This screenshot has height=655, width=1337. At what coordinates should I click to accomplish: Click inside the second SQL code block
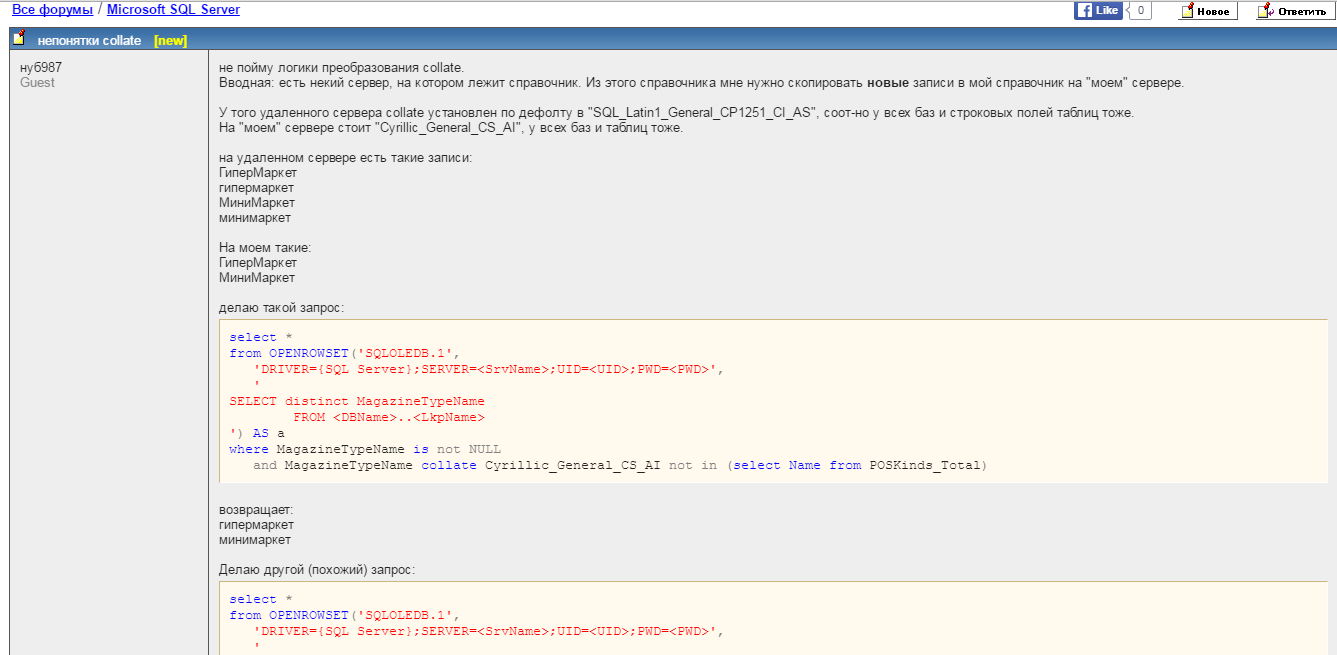(772, 620)
